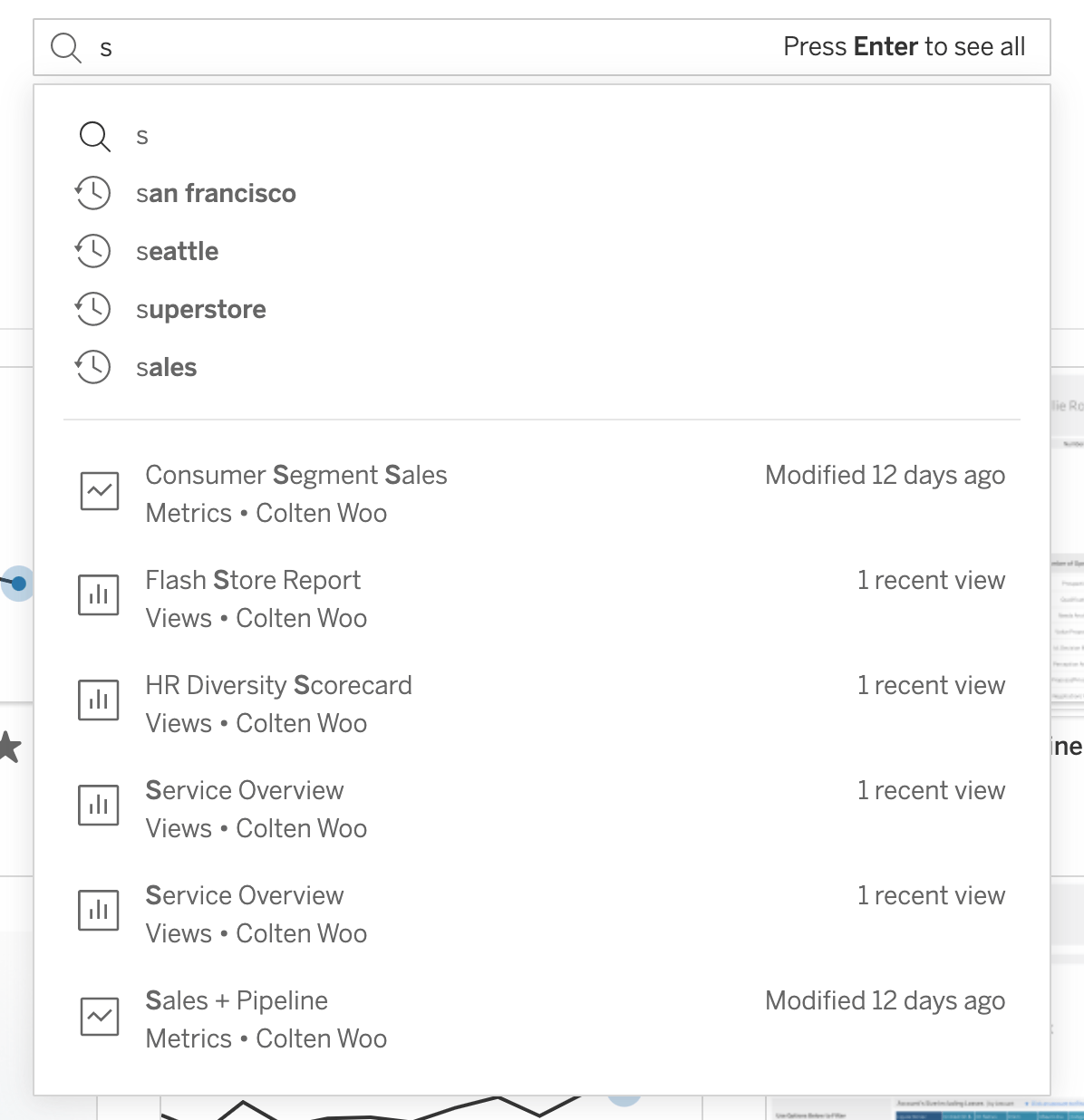This screenshot has width=1084, height=1120.
Task: Click the magnifier icon in search box
Action: click(66, 47)
